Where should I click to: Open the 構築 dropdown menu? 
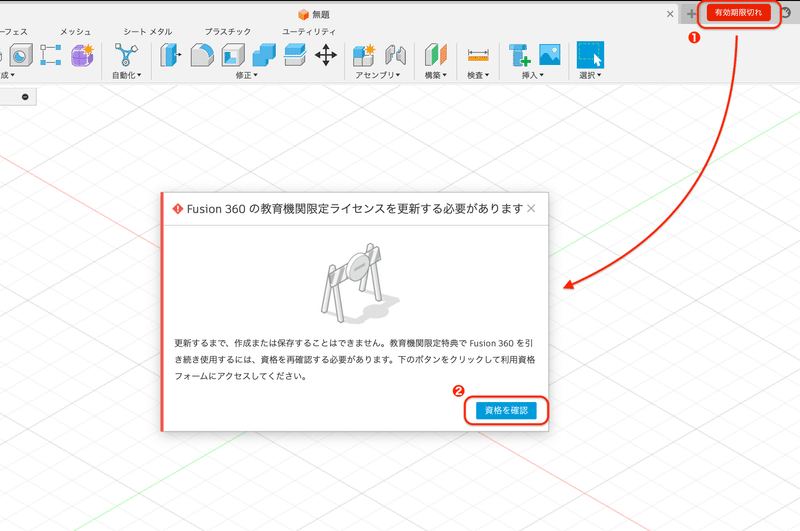[x=436, y=75]
